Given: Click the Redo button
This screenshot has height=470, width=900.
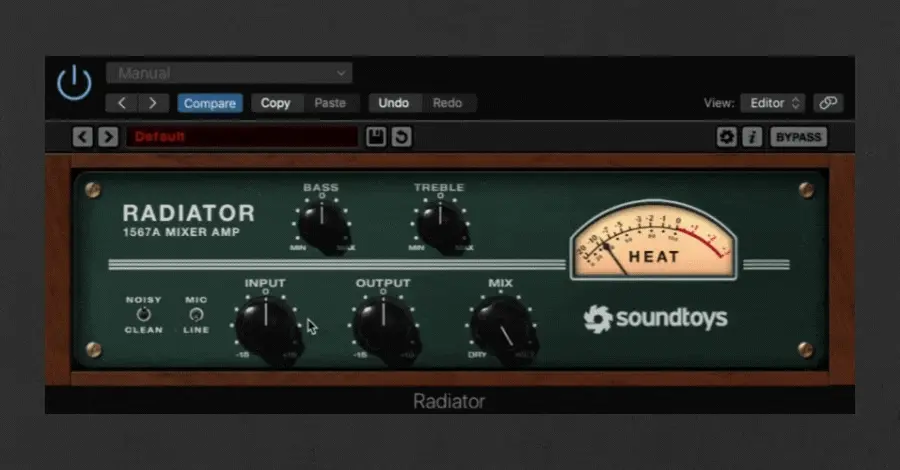Looking at the screenshot, I should click(448, 103).
